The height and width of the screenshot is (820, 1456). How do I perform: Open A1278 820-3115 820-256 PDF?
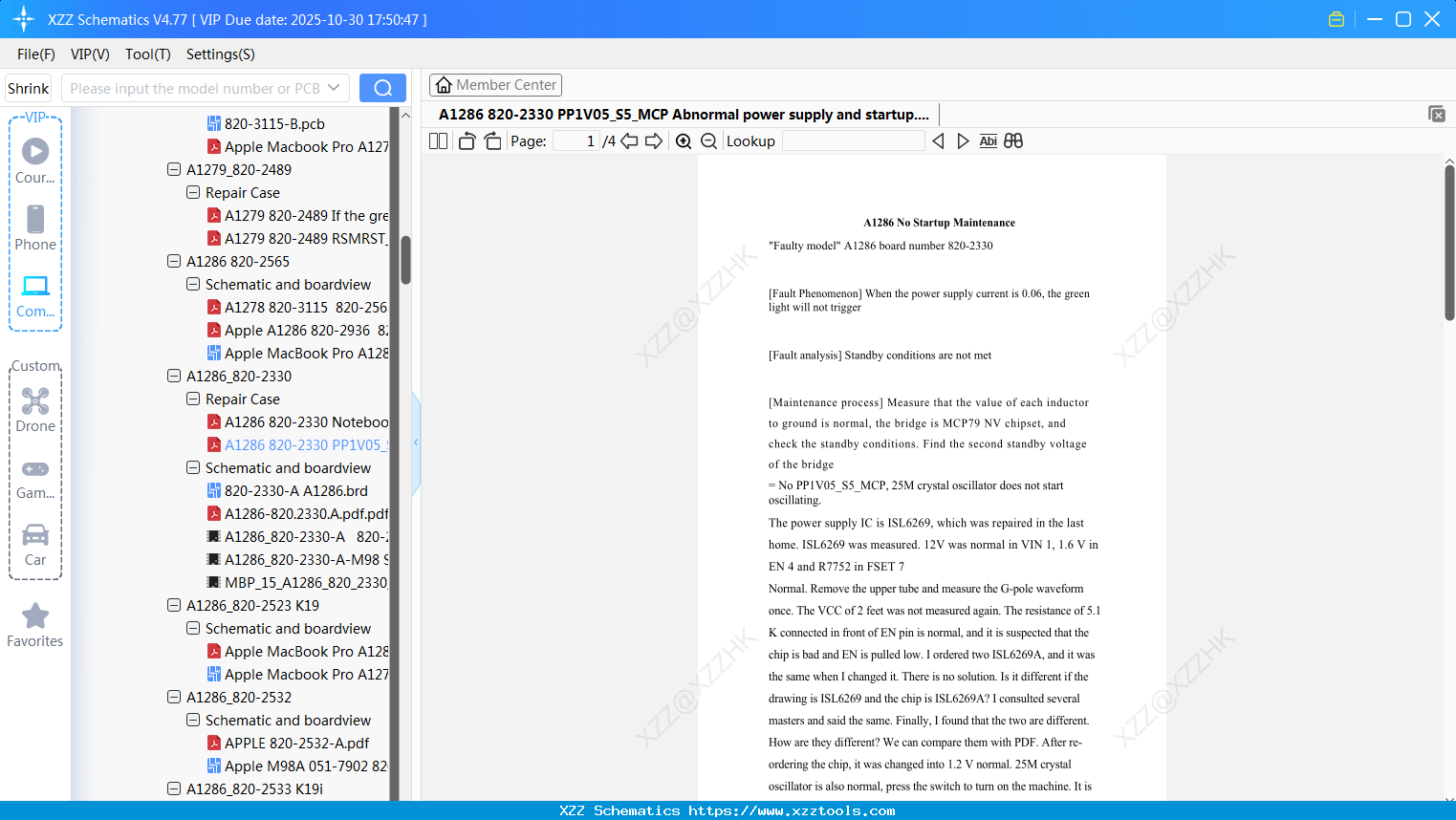pyautogui.click(x=297, y=307)
